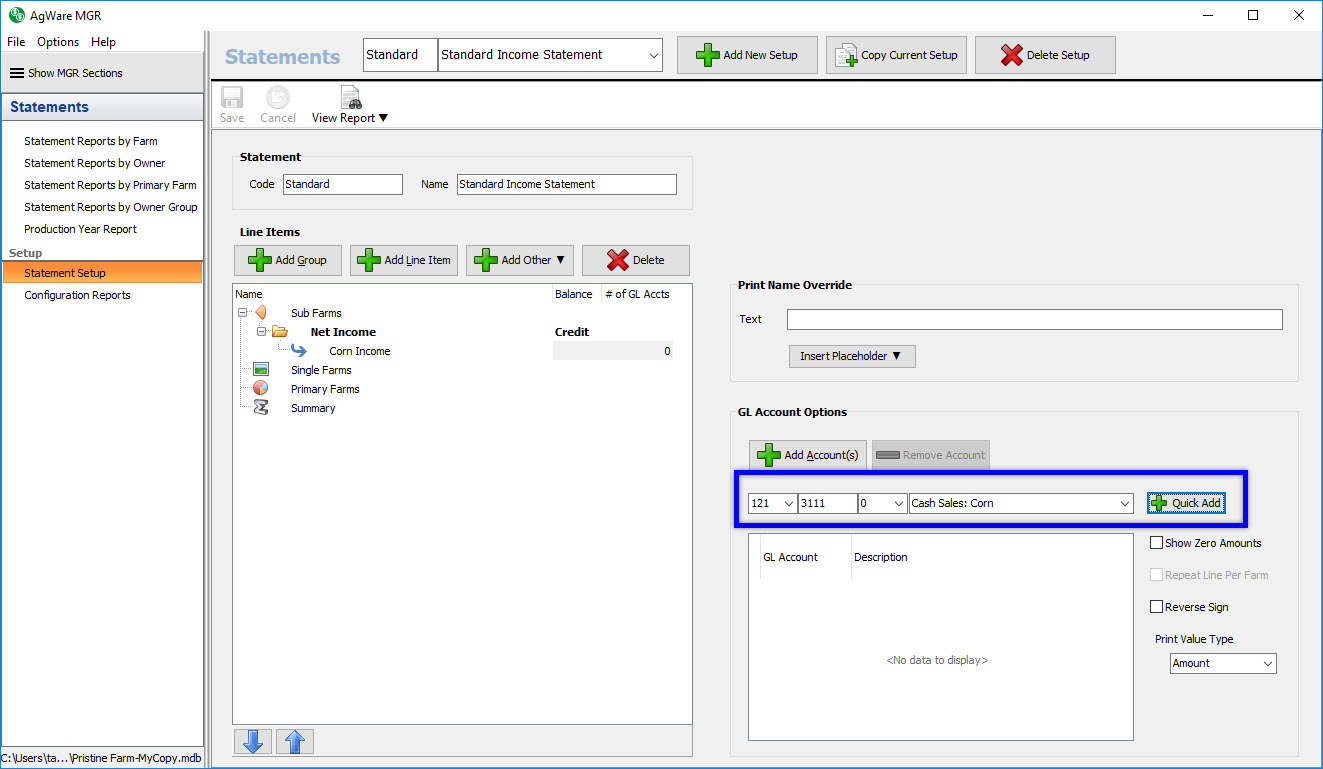The image size is (1323, 769).
Task: Click the Quick Add button
Action: [1186, 503]
